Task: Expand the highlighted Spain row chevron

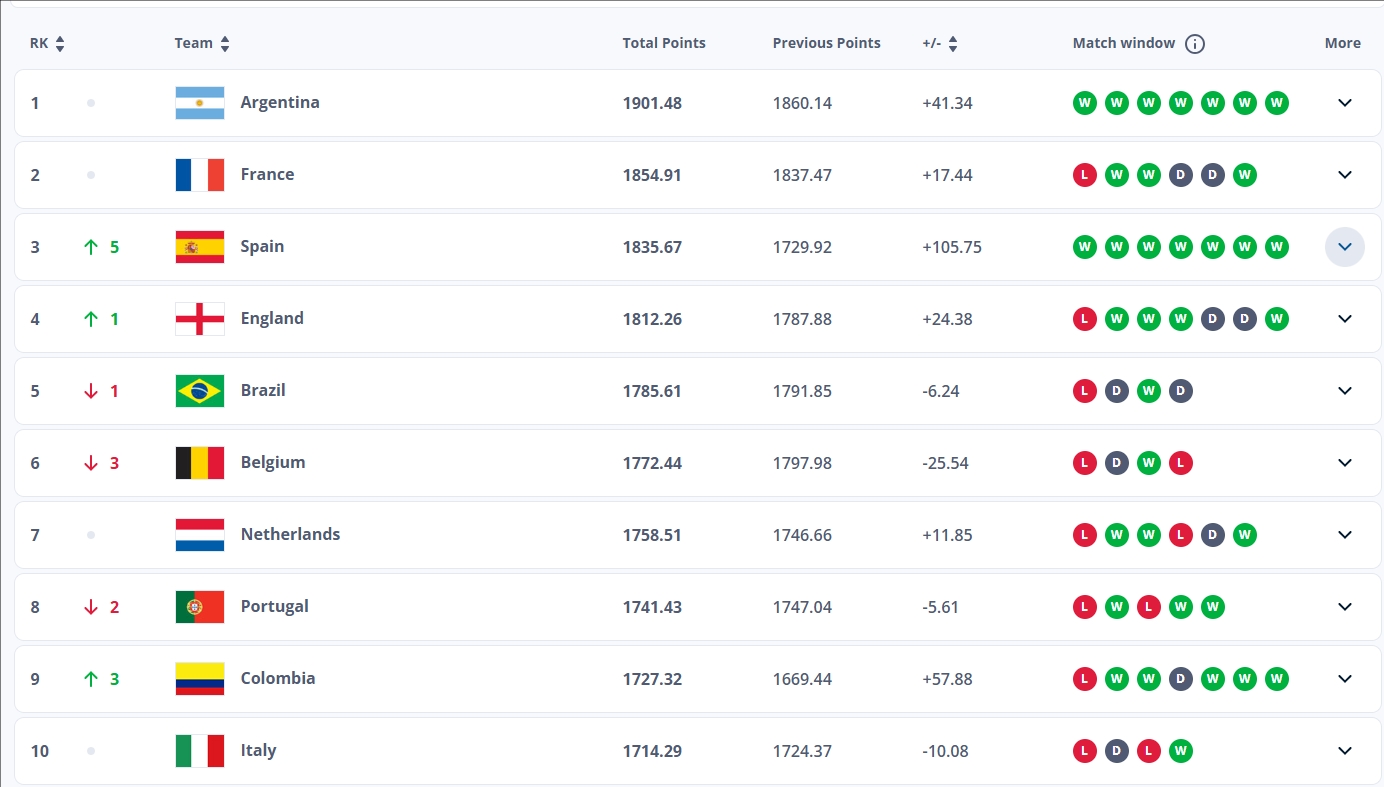Action: click(1345, 247)
